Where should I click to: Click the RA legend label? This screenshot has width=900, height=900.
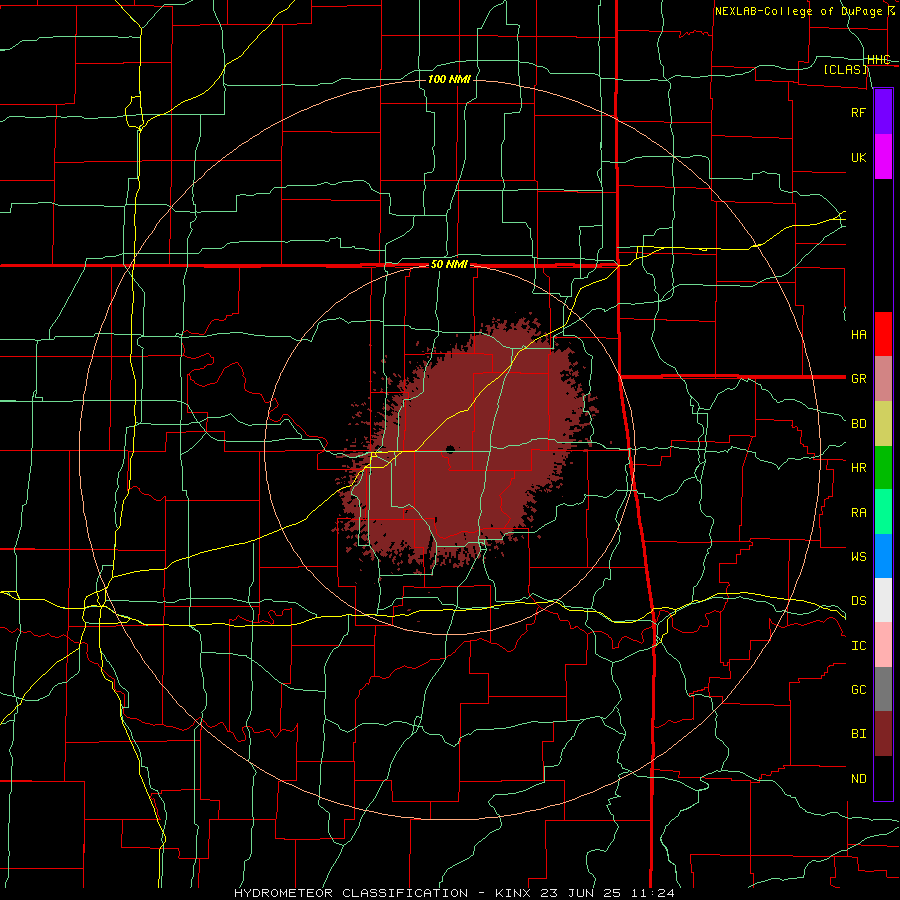(858, 512)
